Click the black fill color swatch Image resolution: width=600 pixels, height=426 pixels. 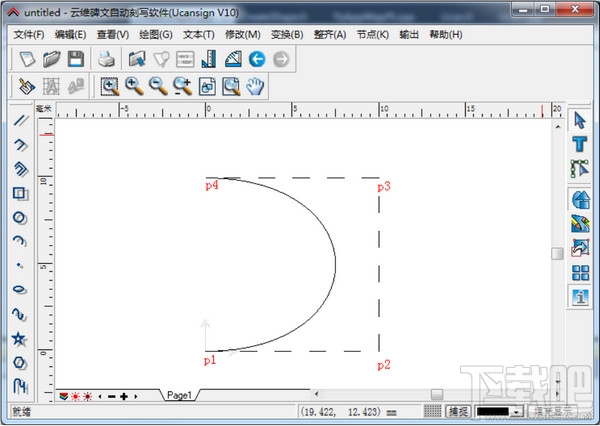(494, 411)
